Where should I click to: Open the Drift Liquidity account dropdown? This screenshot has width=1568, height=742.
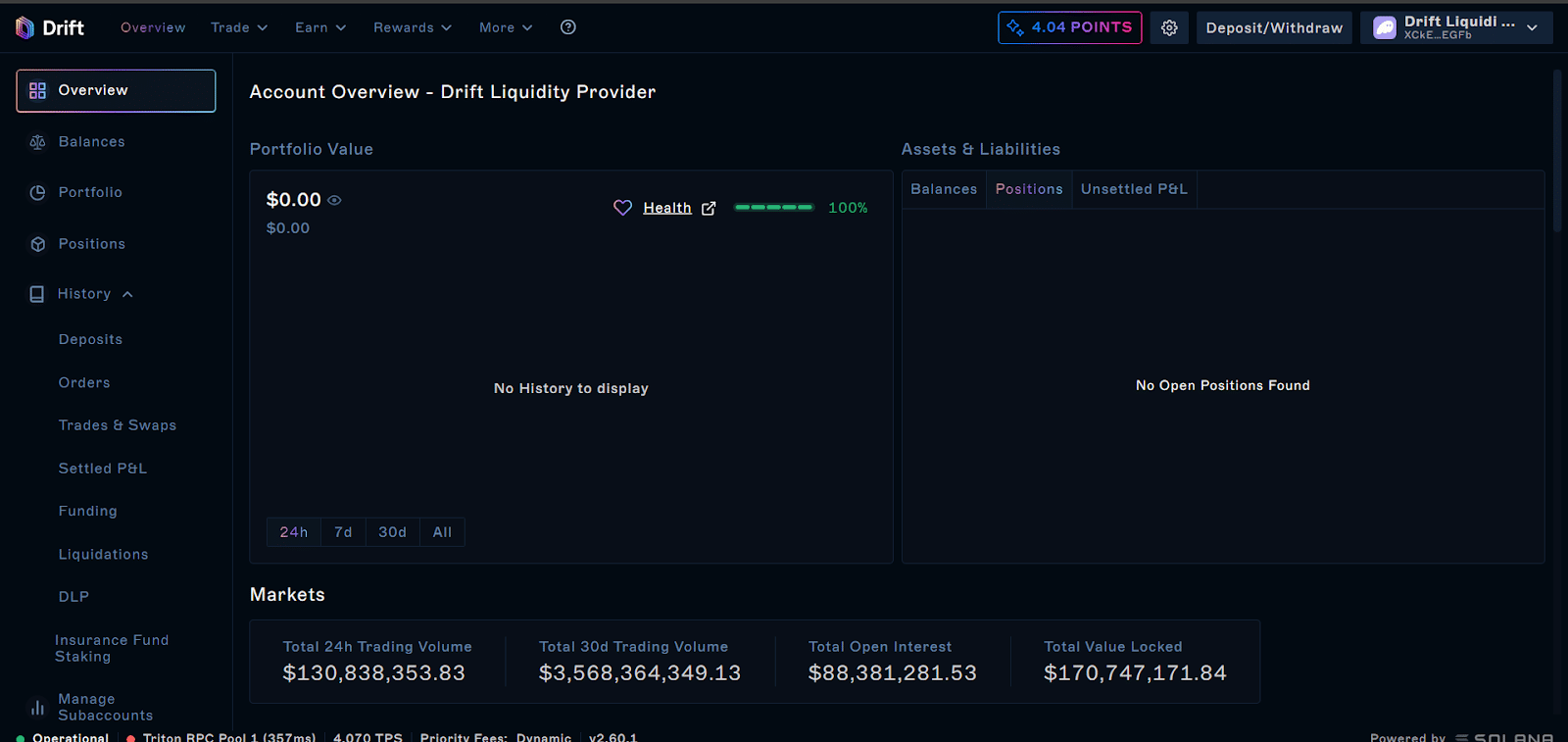(x=1456, y=27)
